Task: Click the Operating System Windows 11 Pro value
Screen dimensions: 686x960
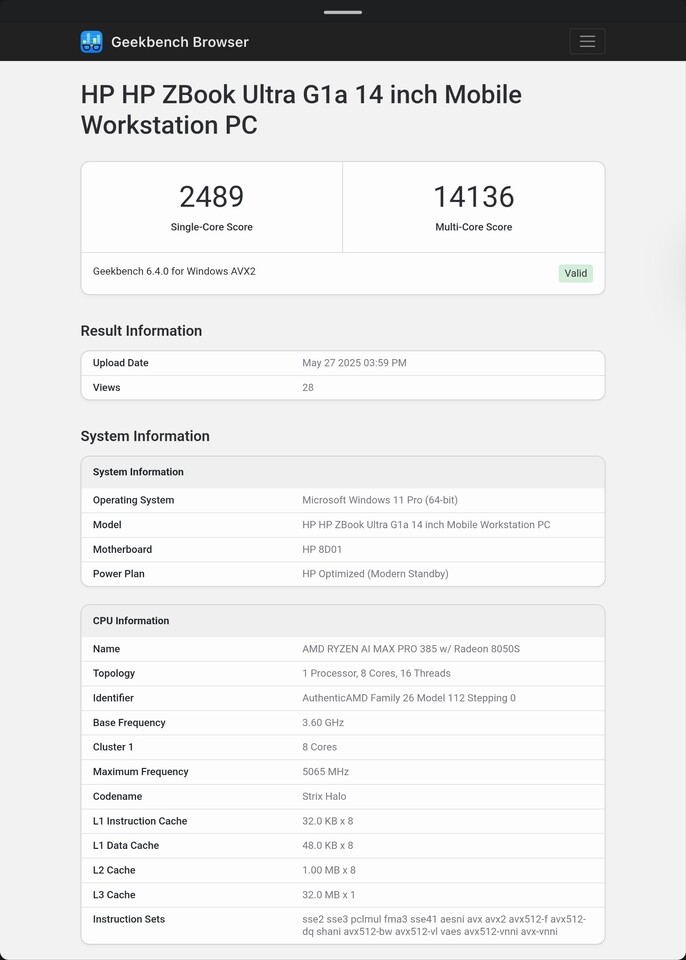Action: pyautogui.click(x=380, y=500)
